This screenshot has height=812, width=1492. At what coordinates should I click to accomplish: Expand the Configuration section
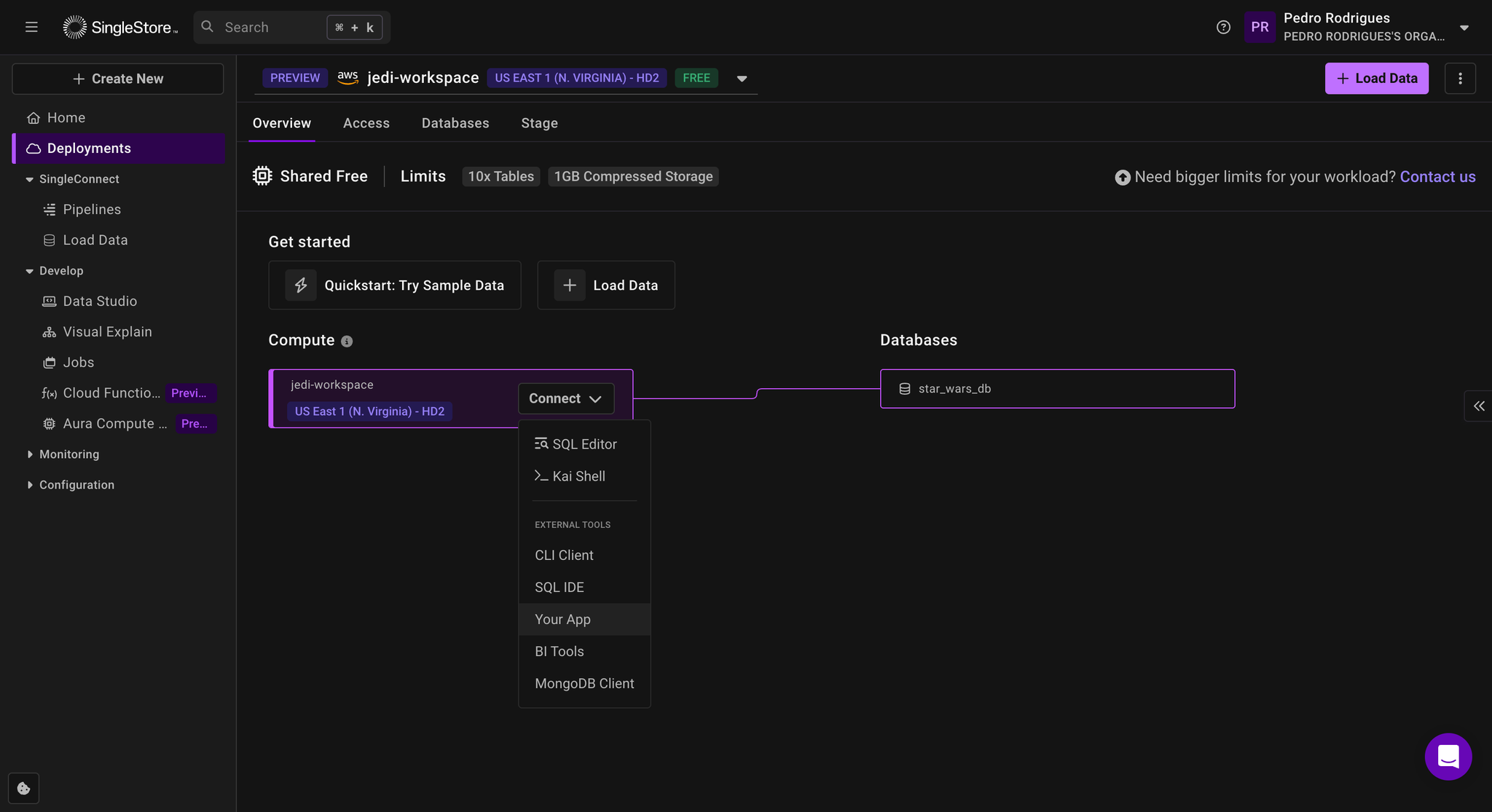click(76, 484)
